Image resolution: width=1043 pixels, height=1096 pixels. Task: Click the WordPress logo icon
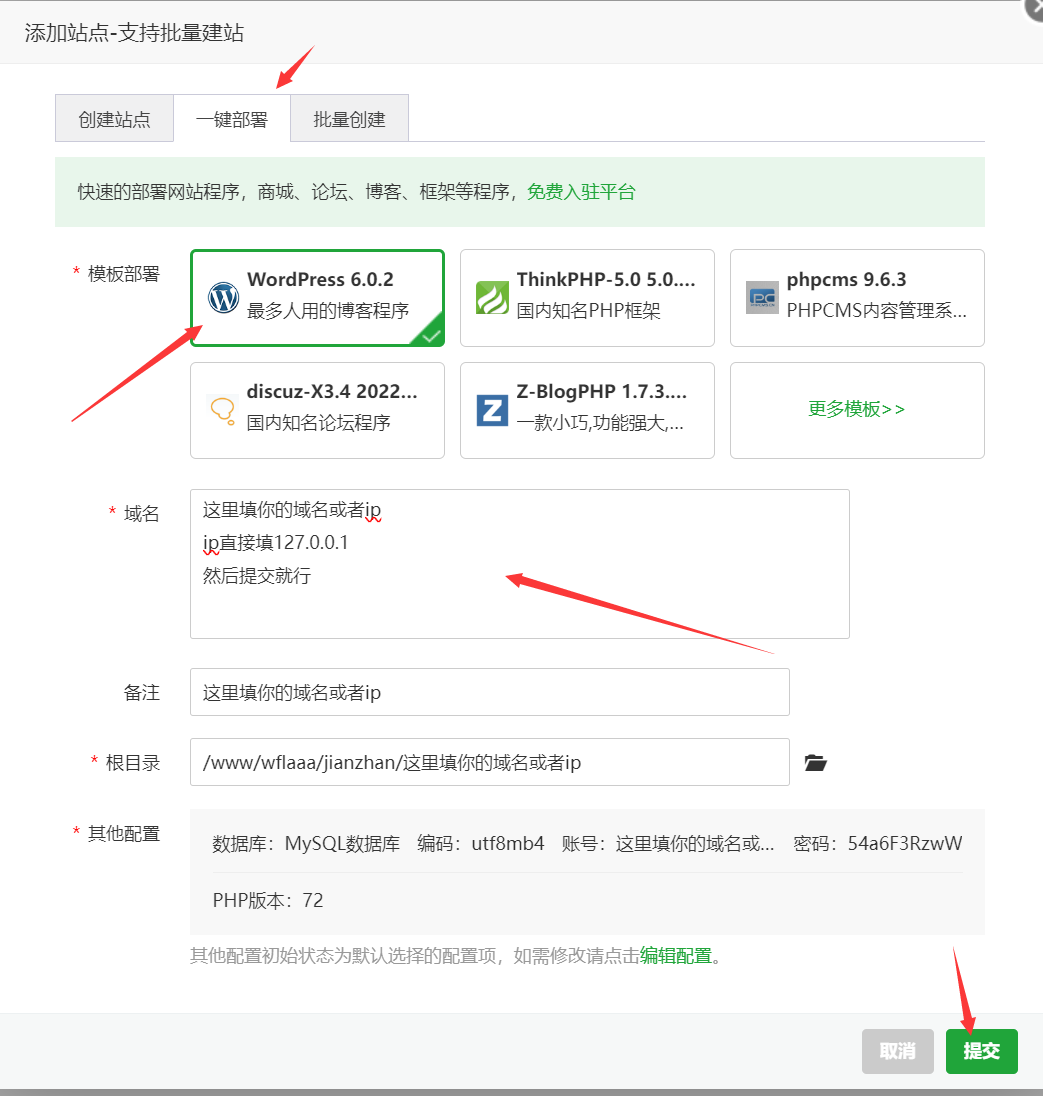[x=223, y=298]
